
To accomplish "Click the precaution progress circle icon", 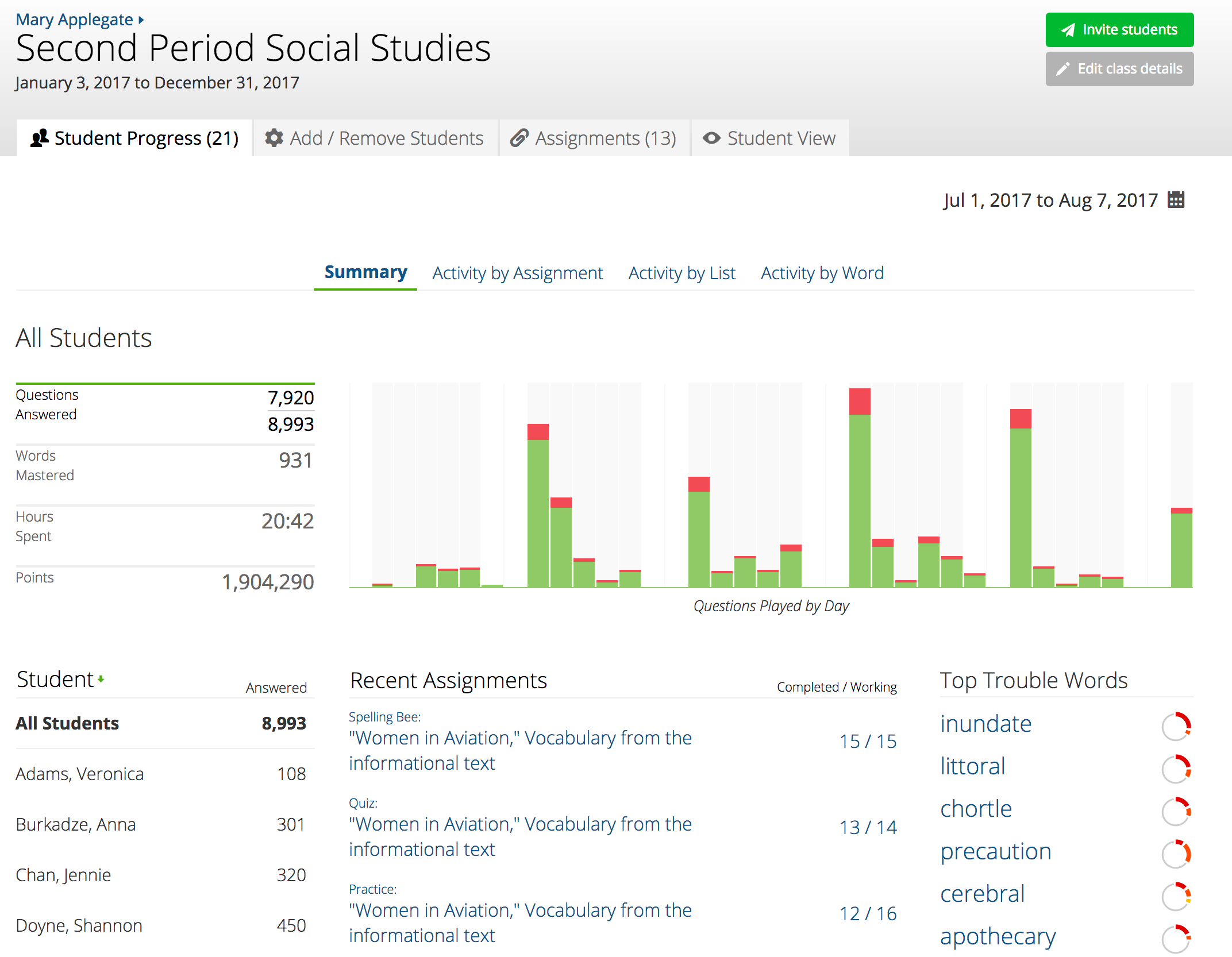I will 1176,854.
